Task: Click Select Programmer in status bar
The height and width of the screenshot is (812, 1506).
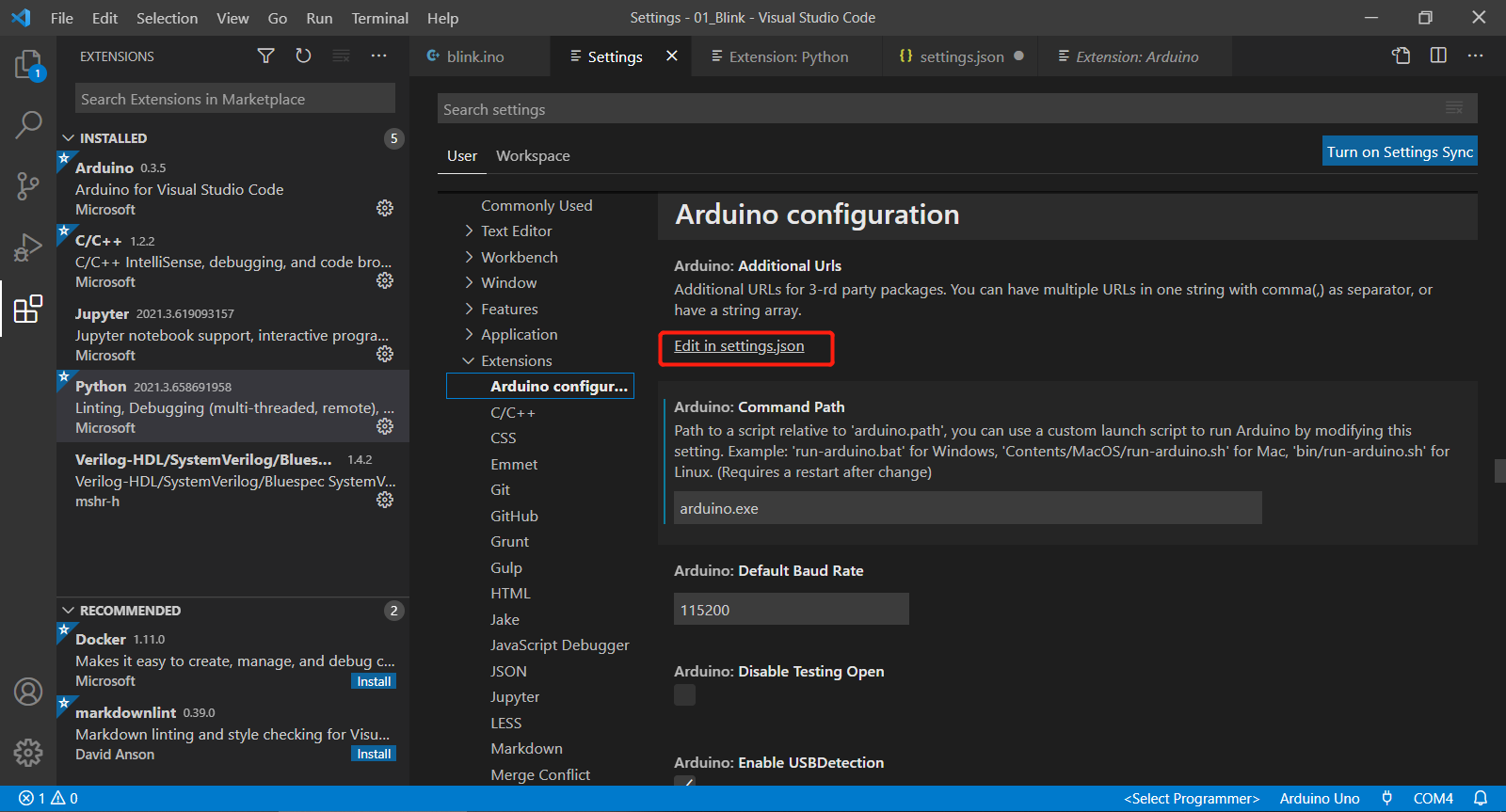Action: (x=1192, y=799)
